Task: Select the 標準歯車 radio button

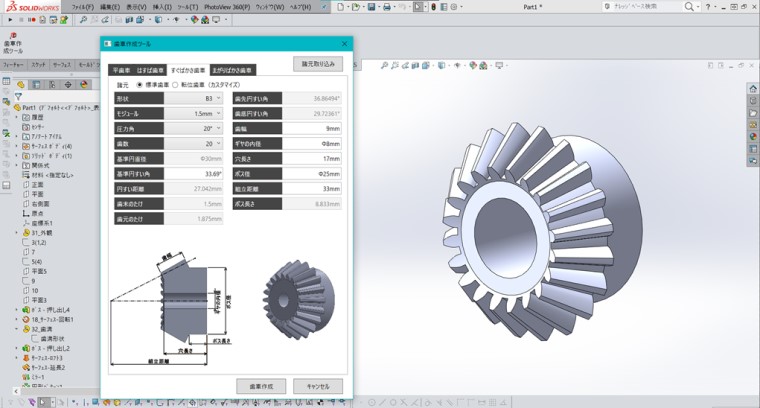Action: point(140,85)
